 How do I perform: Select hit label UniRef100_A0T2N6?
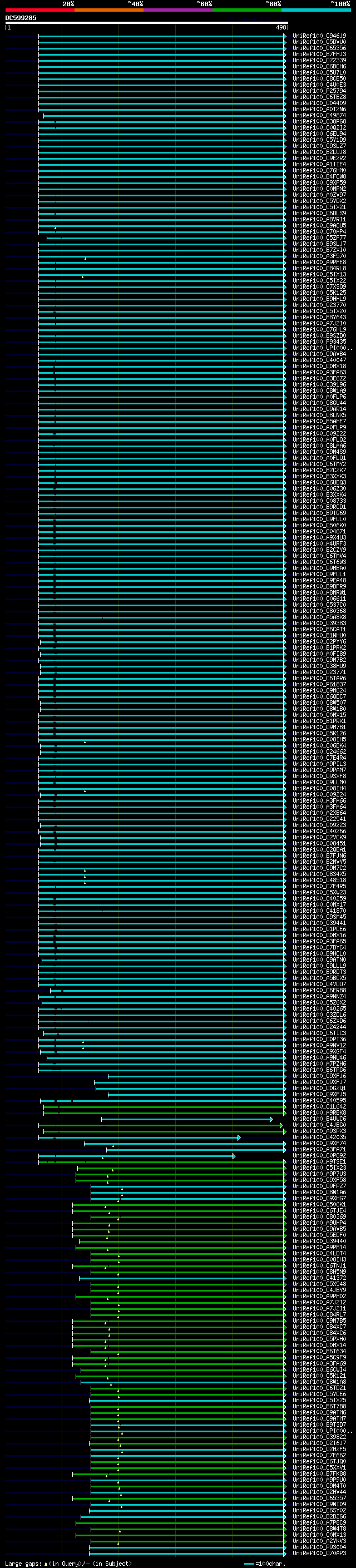tap(319, 110)
